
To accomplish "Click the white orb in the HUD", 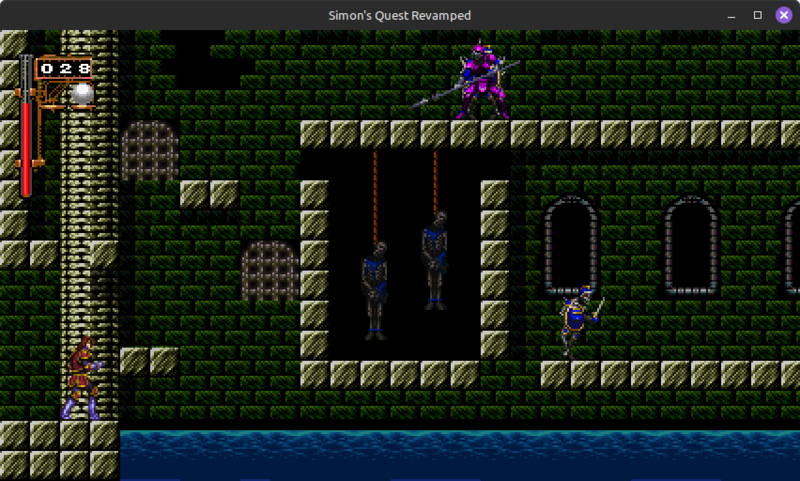I will [82, 93].
